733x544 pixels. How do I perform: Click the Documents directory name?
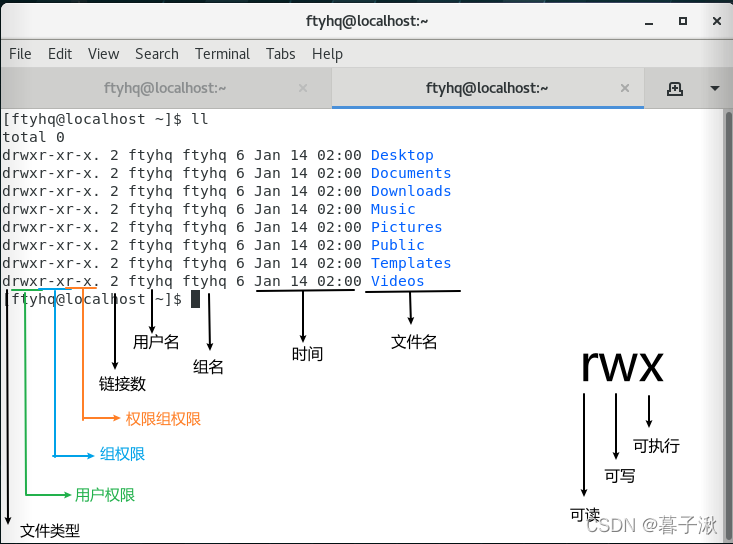[411, 173]
